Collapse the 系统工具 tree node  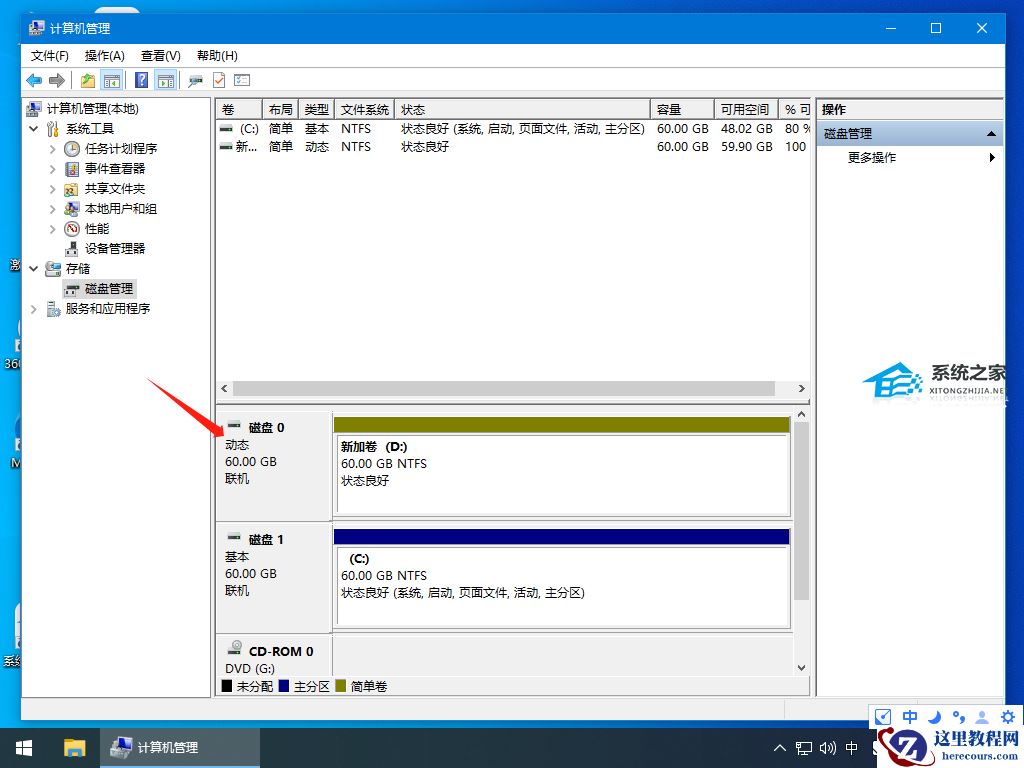[34, 129]
